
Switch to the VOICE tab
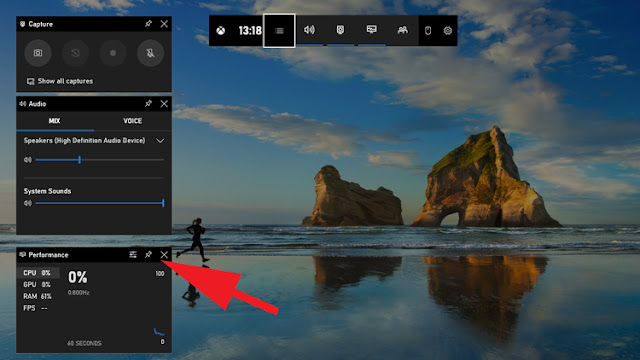pos(133,121)
